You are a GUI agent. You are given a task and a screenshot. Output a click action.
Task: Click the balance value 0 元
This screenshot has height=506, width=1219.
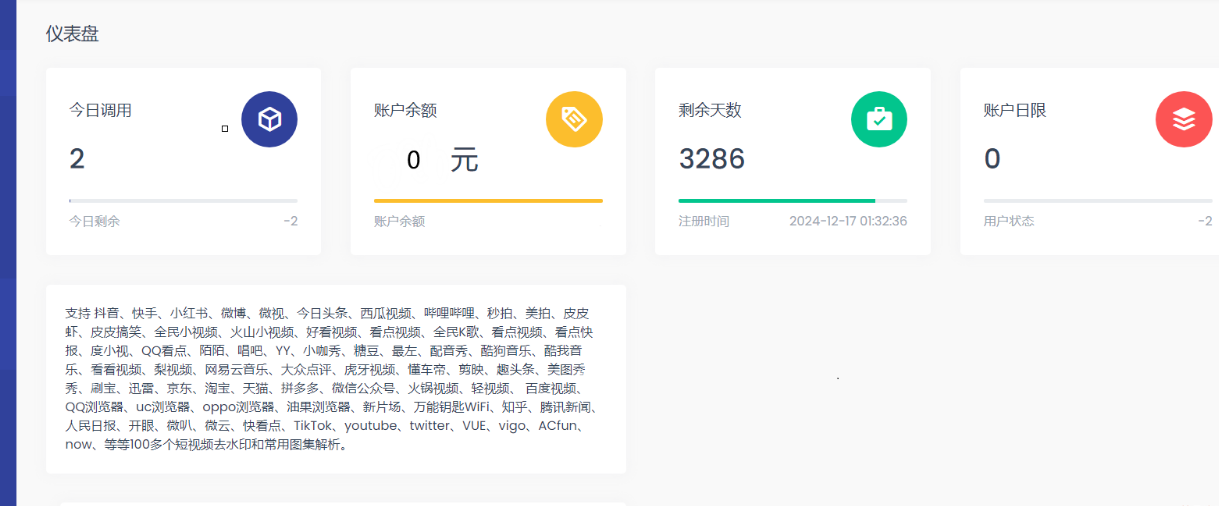point(443,160)
